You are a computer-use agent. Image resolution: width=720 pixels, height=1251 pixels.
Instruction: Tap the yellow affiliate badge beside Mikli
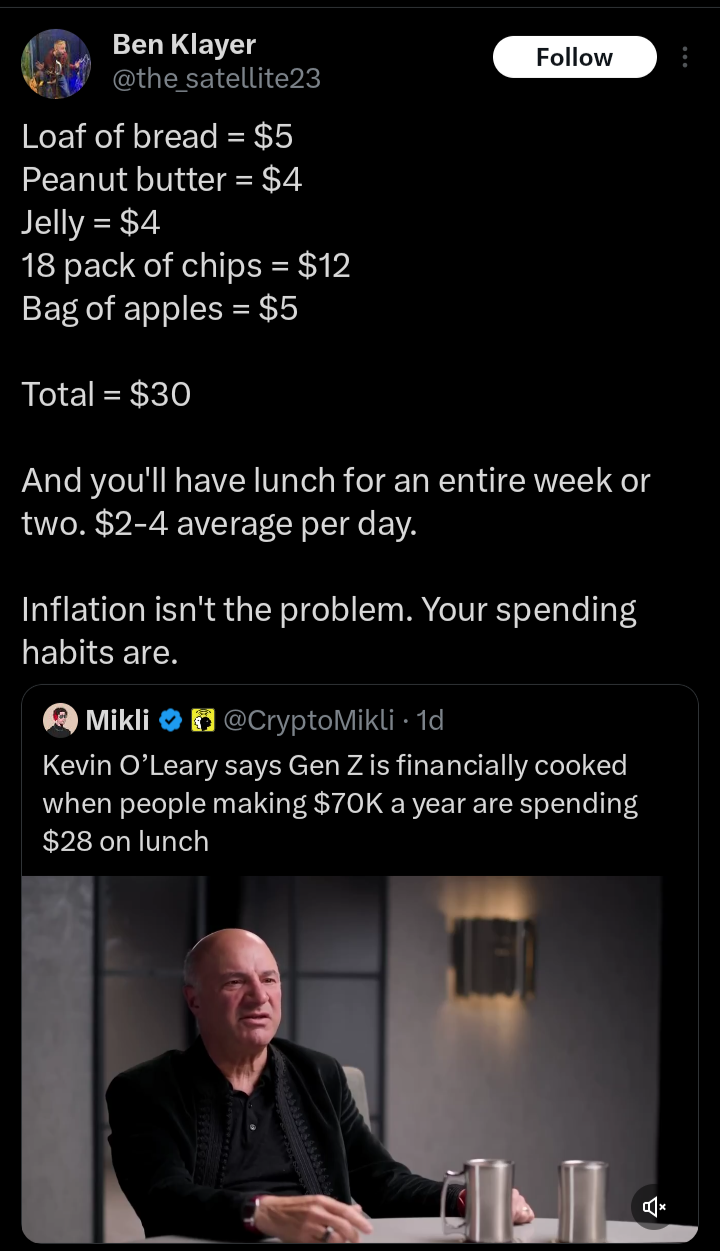coord(203,720)
